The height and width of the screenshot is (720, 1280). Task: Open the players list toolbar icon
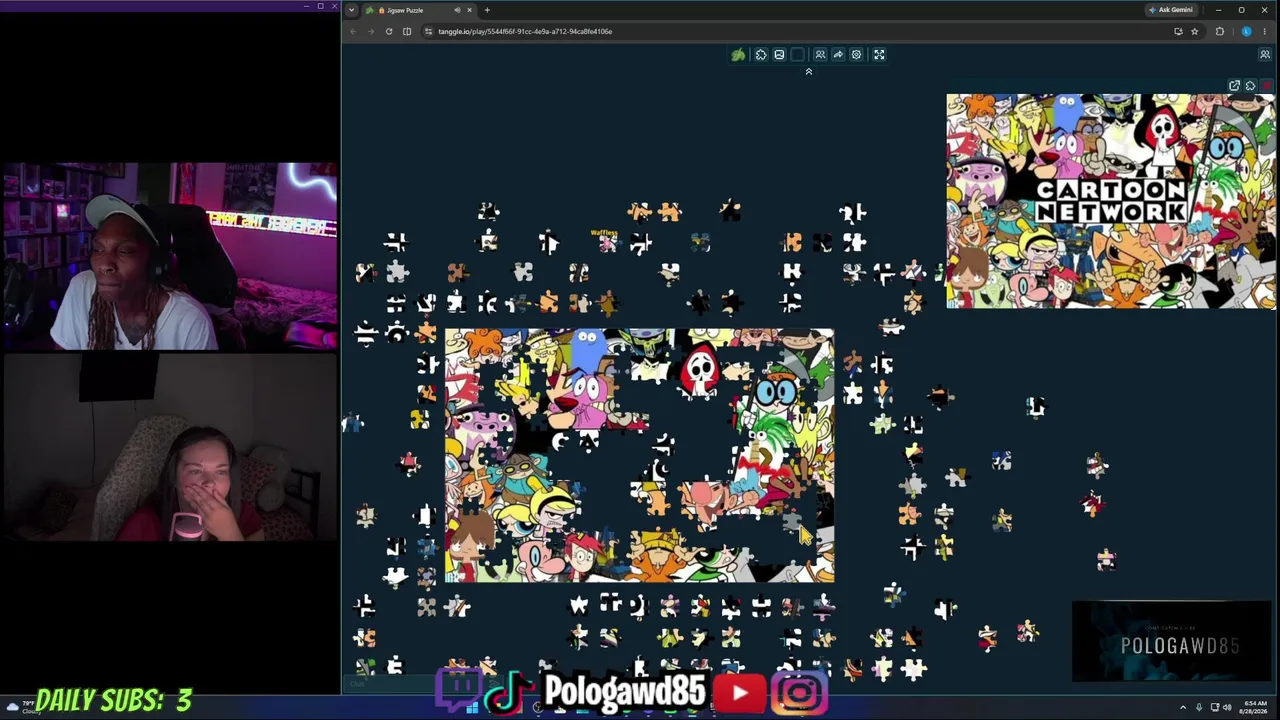[820, 55]
